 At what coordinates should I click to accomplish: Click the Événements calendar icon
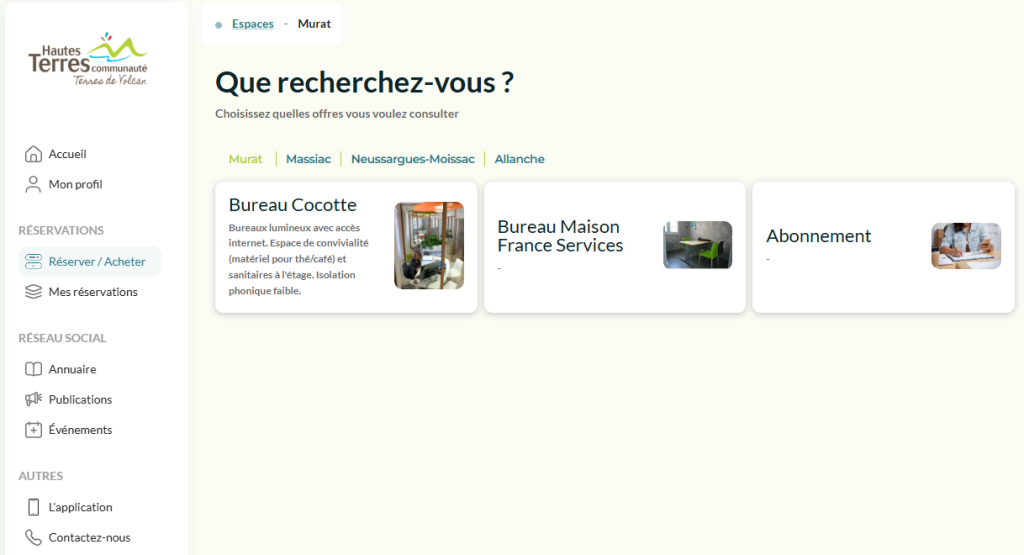click(33, 430)
